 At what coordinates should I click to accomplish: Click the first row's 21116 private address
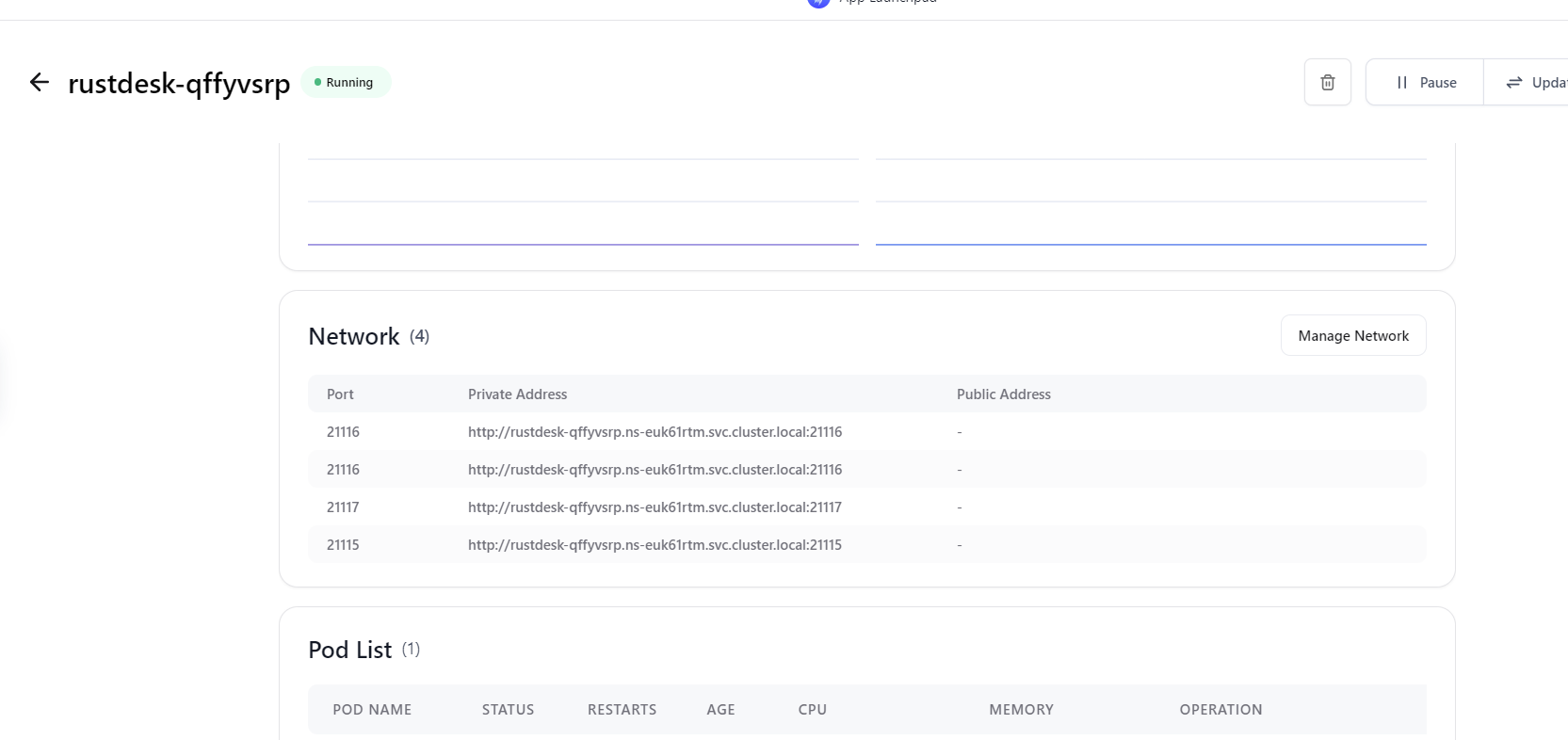pyautogui.click(x=655, y=432)
